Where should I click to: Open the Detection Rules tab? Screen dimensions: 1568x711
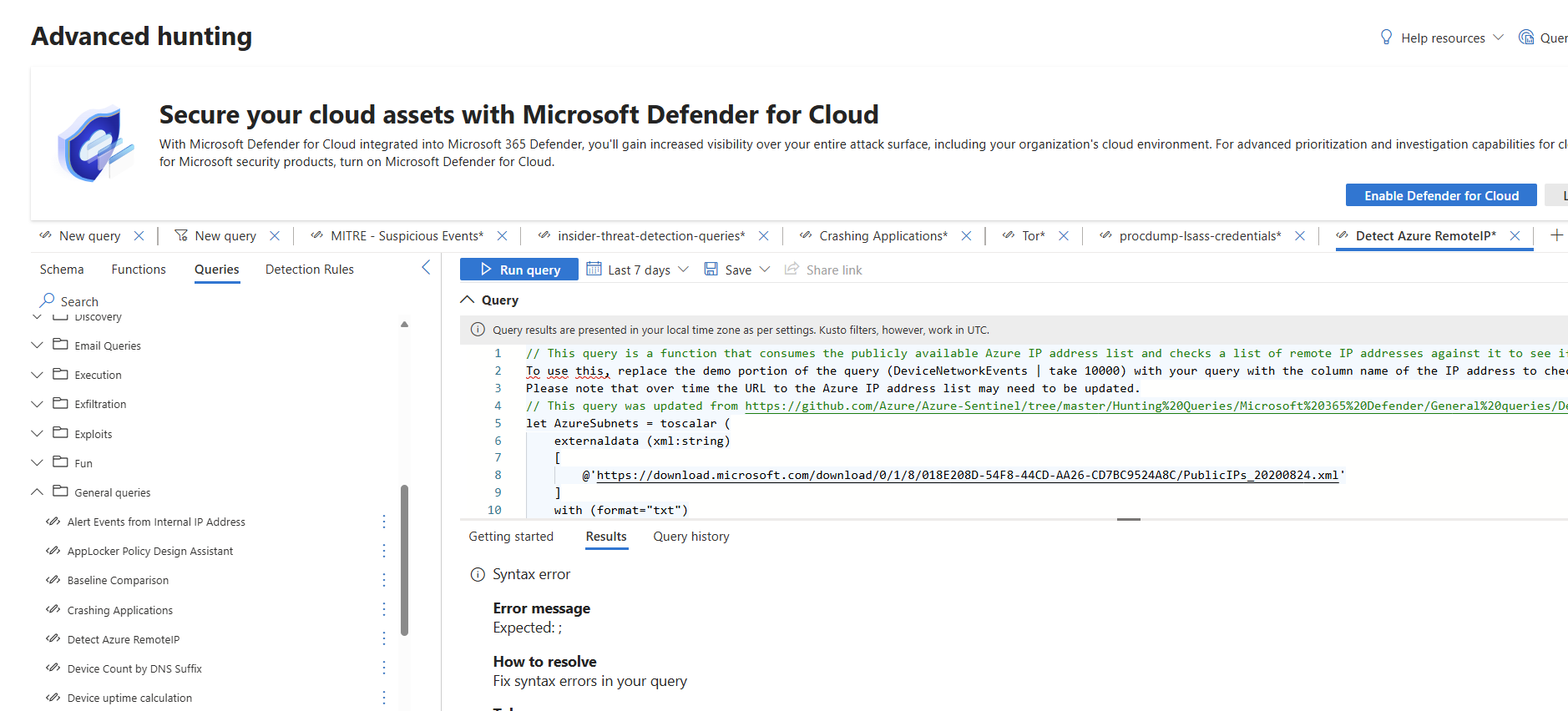tap(310, 269)
